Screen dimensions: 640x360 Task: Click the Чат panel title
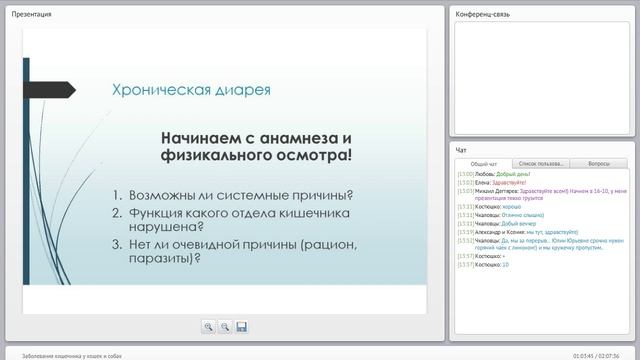[461, 150]
